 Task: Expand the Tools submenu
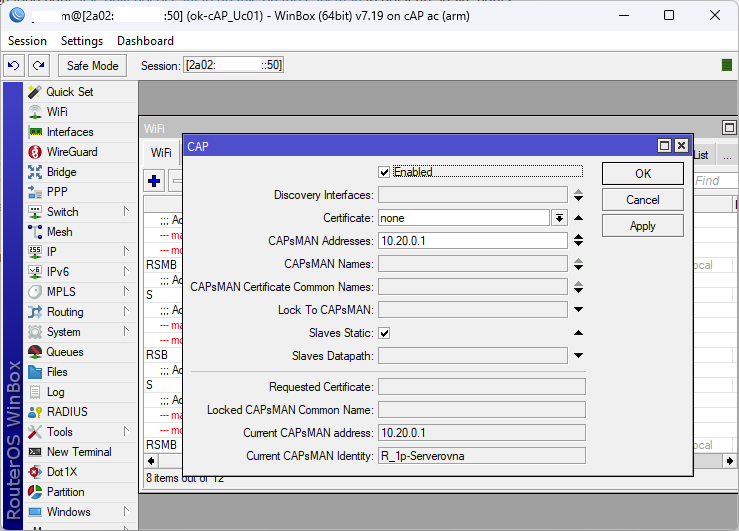tap(126, 432)
